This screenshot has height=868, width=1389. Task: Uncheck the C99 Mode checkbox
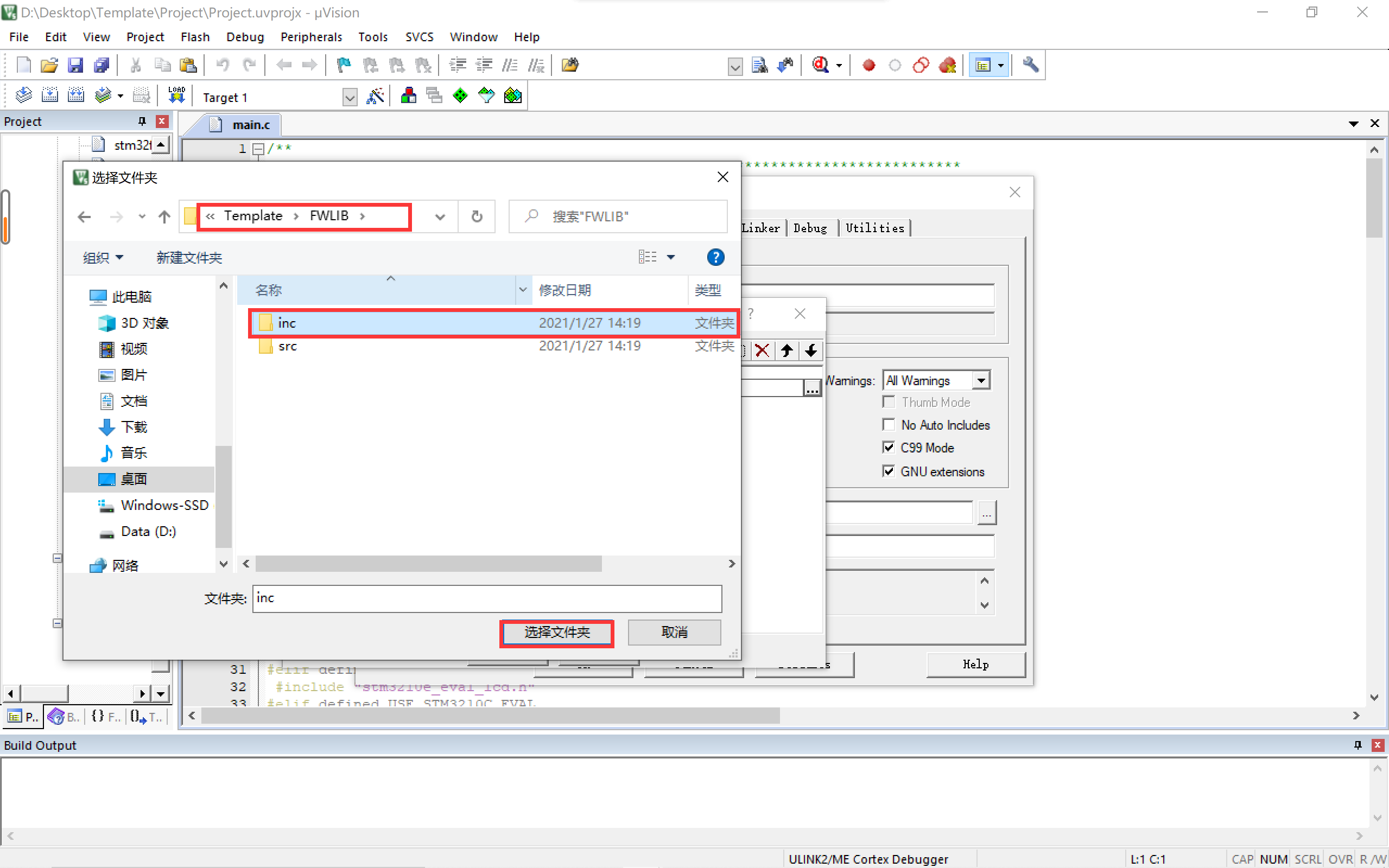pos(889,447)
